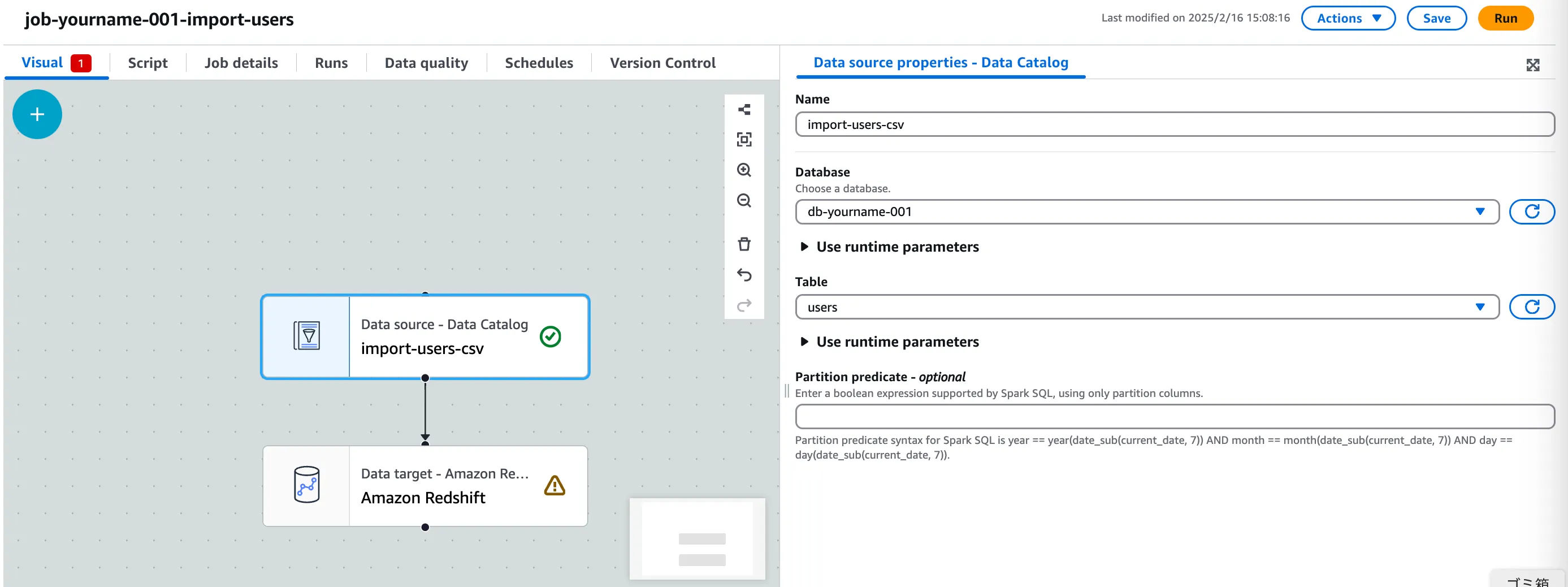Open the Database dropdown db-yourname-001
1568x587 pixels.
[x=1146, y=212]
